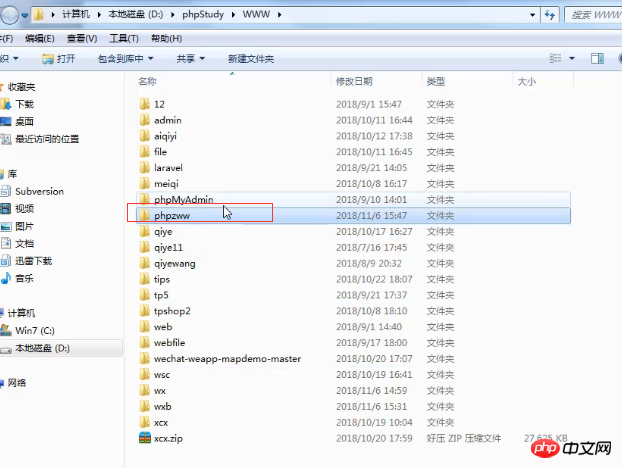Select the phpMyAdmin folder icon

click(145, 199)
